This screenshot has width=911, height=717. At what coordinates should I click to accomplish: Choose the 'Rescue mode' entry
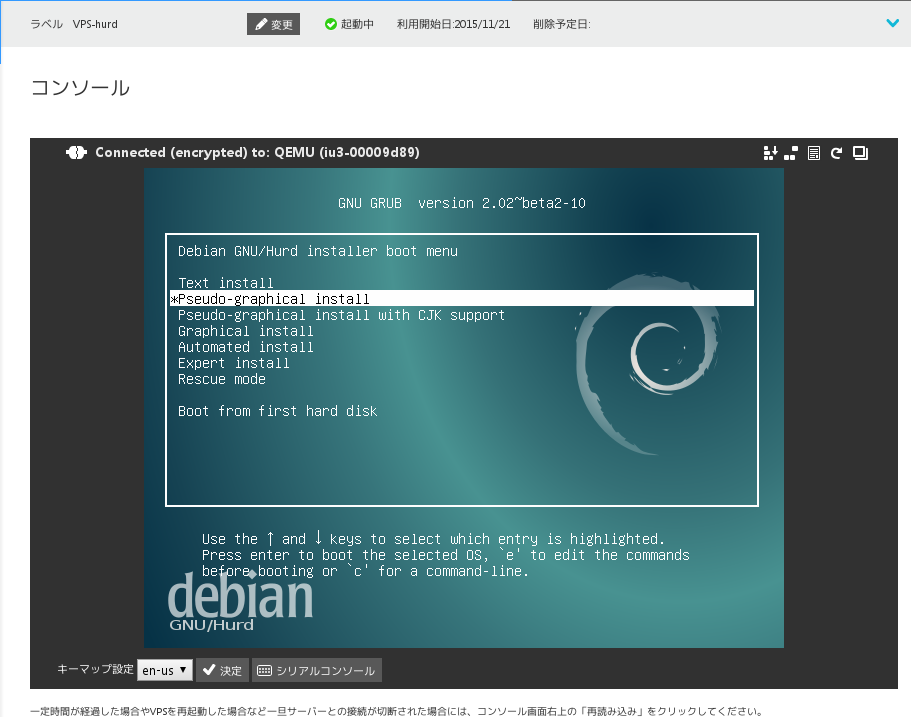(x=221, y=379)
